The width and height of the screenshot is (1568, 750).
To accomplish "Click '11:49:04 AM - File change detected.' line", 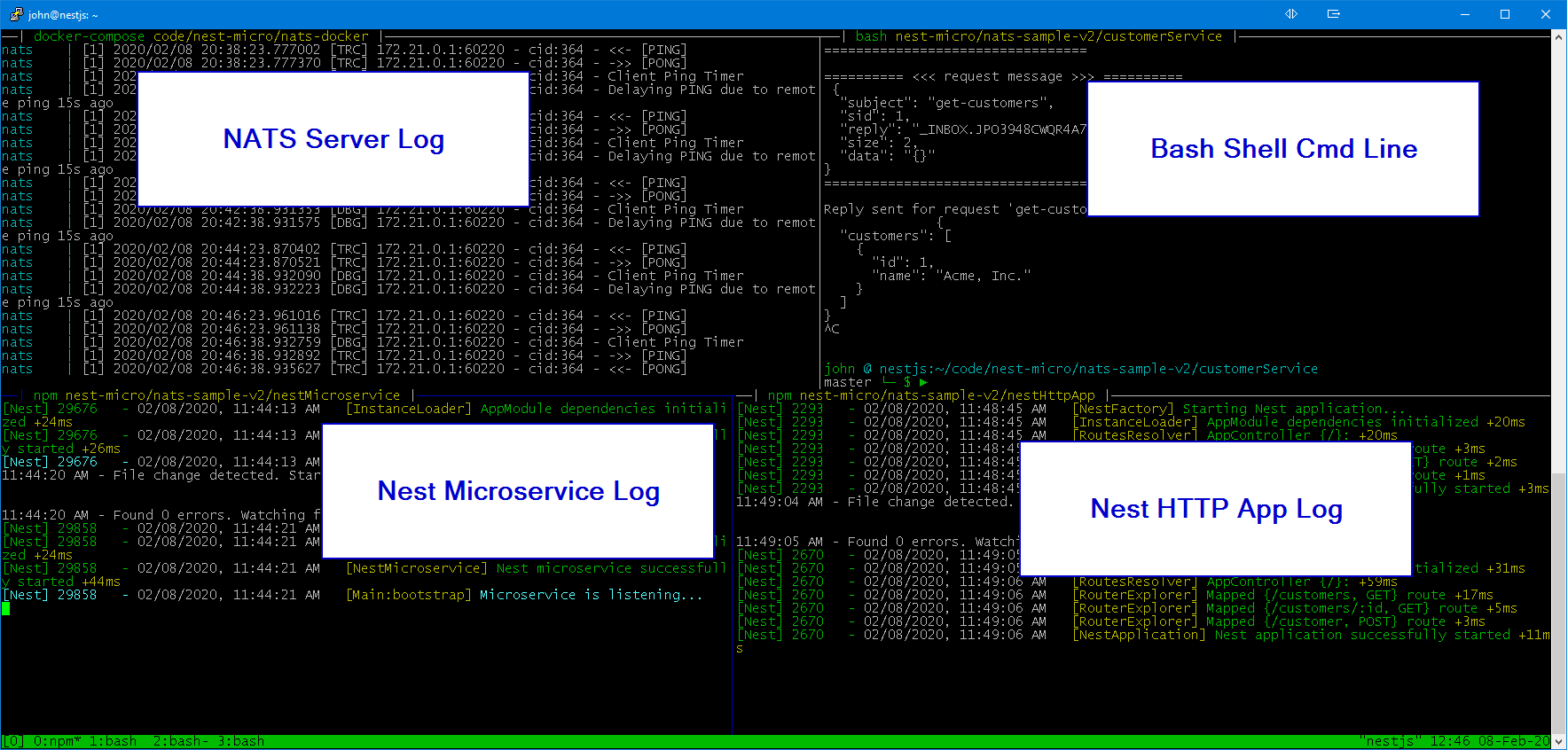I will pyautogui.click(x=874, y=502).
